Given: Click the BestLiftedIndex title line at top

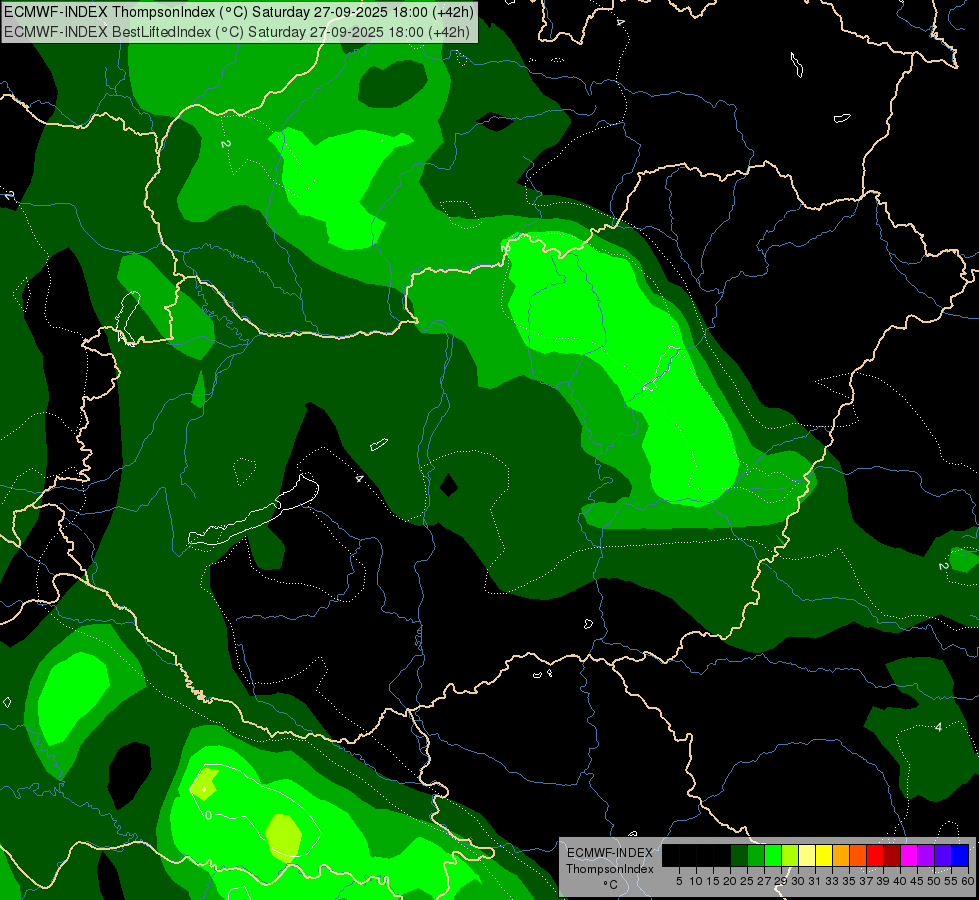Looking at the screenshot, I should pos(237,31).
